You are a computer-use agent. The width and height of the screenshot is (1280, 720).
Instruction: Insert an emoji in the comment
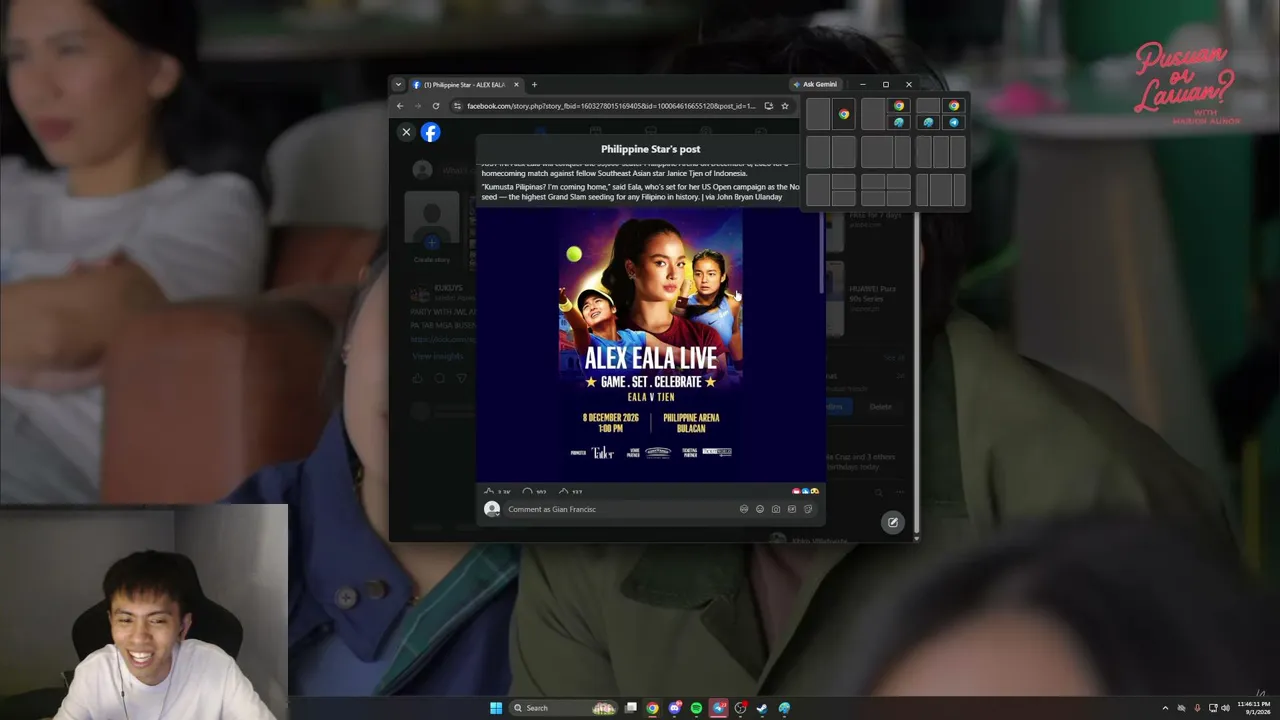(x=760, y=509)
